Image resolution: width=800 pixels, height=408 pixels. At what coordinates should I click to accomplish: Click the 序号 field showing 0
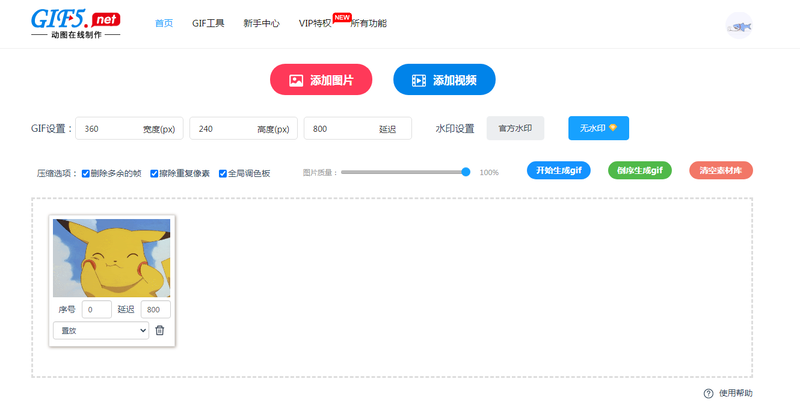[x=96, y=310]
